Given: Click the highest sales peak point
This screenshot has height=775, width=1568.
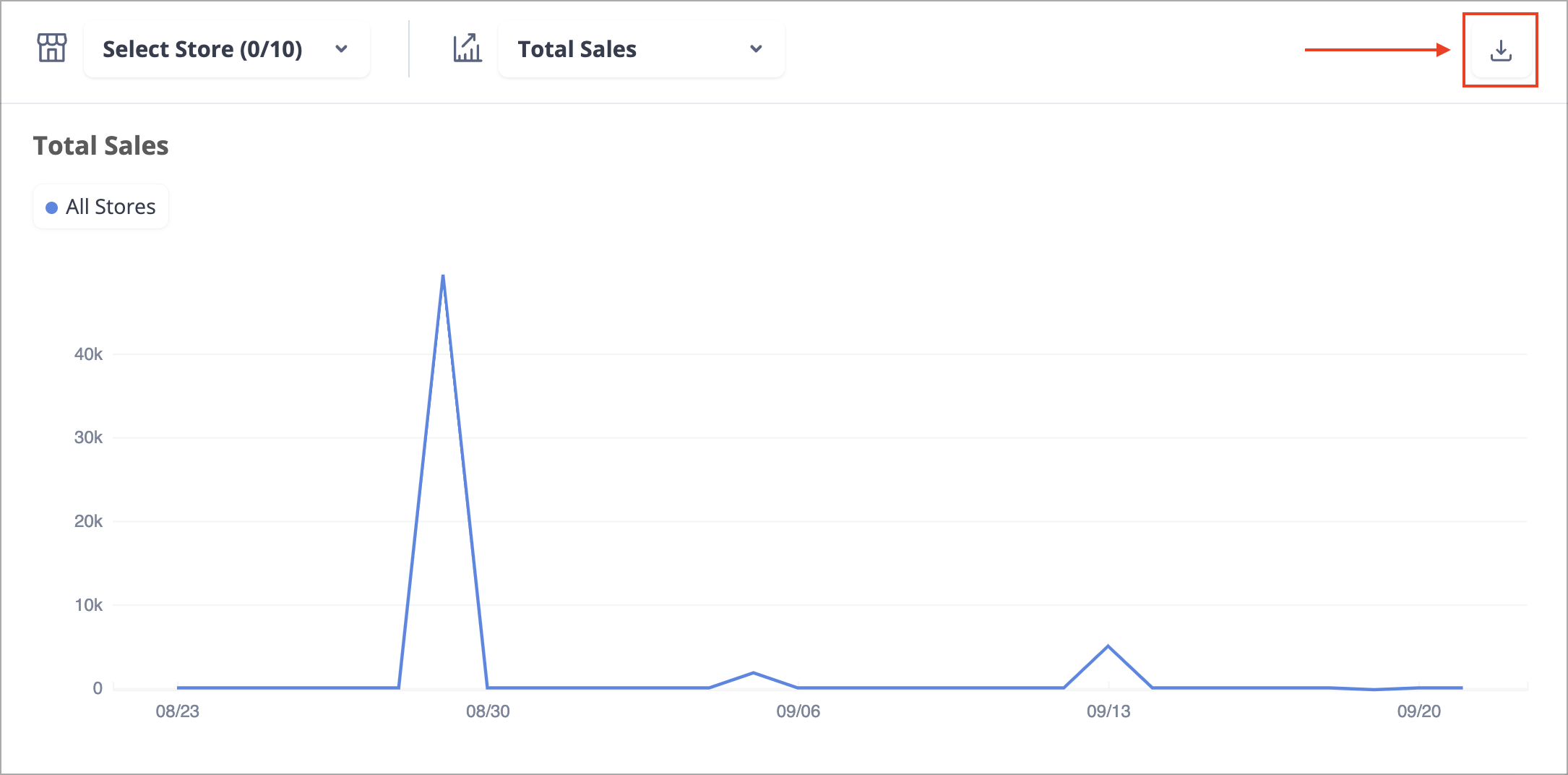Looking at the screenshot, I should tap(443, 275).
